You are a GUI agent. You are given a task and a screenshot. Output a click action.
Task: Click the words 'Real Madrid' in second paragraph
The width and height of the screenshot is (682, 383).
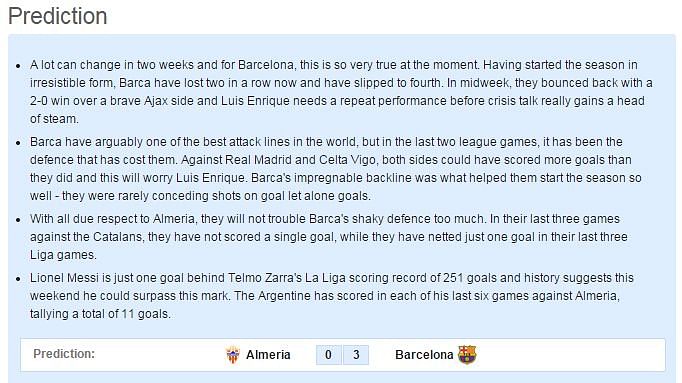pos(258,160)
